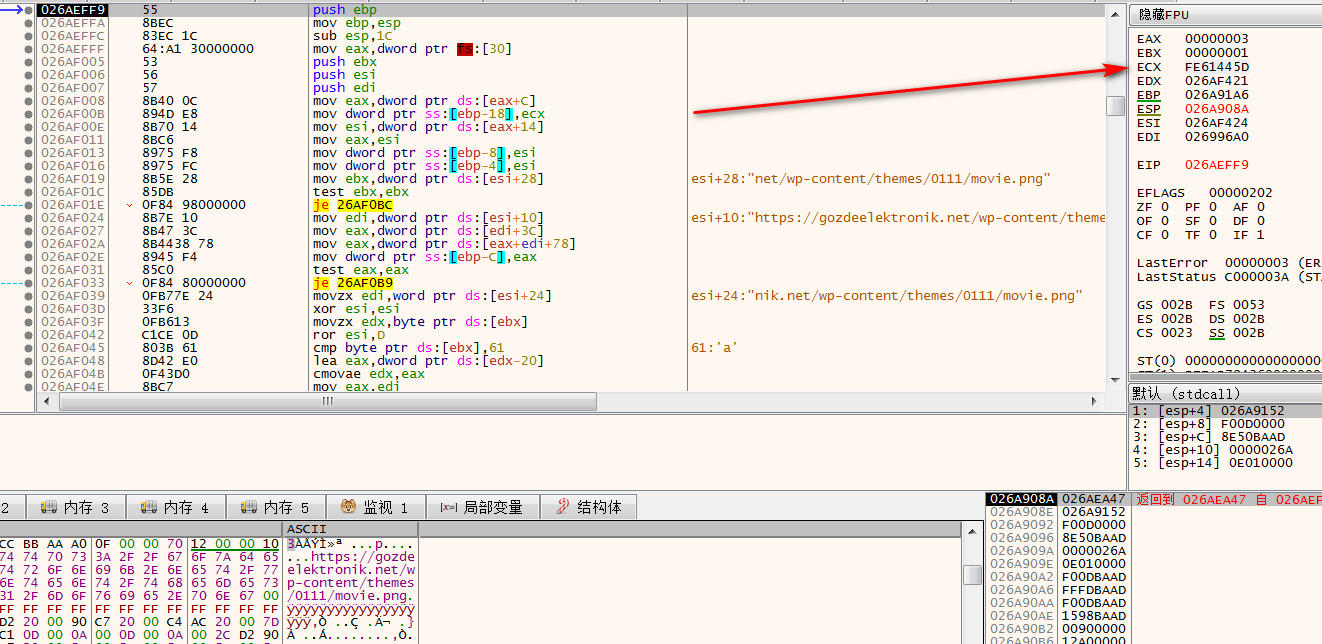1322x644 pixels.
Task: Select the ESP register value 026A908A
Action: (1217, 109)
